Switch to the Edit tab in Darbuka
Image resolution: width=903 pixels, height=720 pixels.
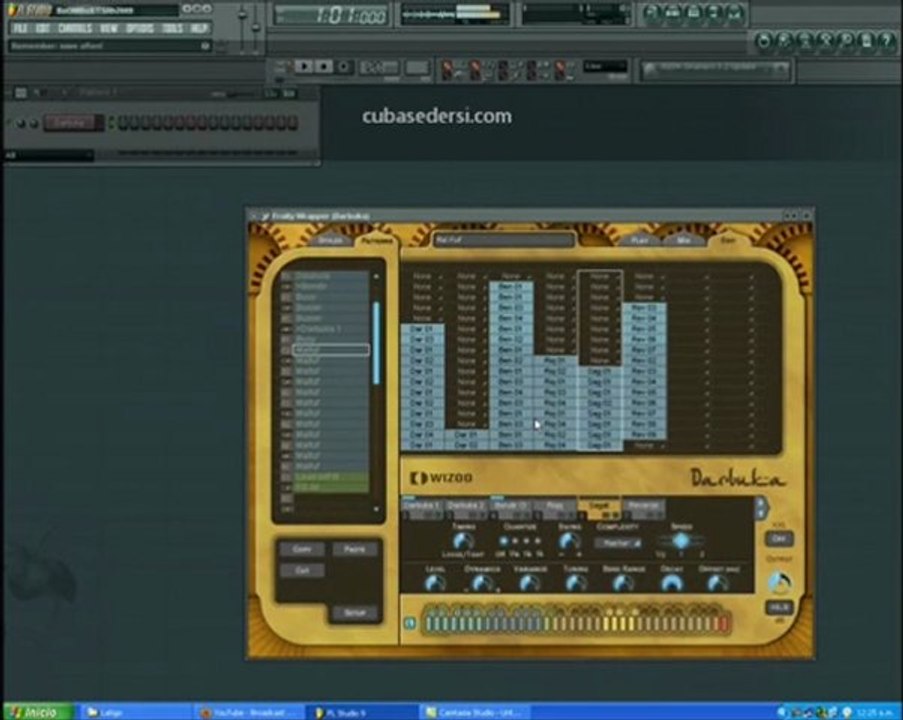click(728, 240)
